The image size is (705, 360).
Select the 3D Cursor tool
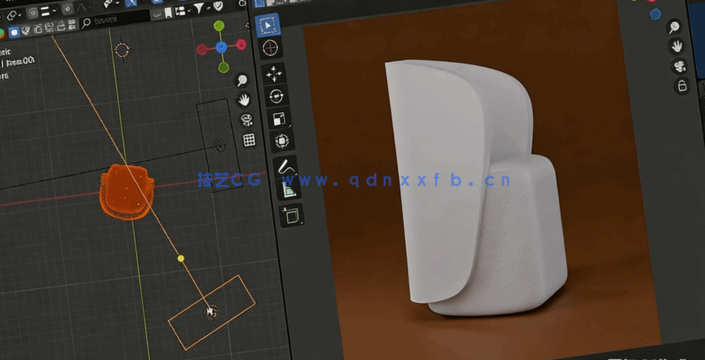point(271,48)
